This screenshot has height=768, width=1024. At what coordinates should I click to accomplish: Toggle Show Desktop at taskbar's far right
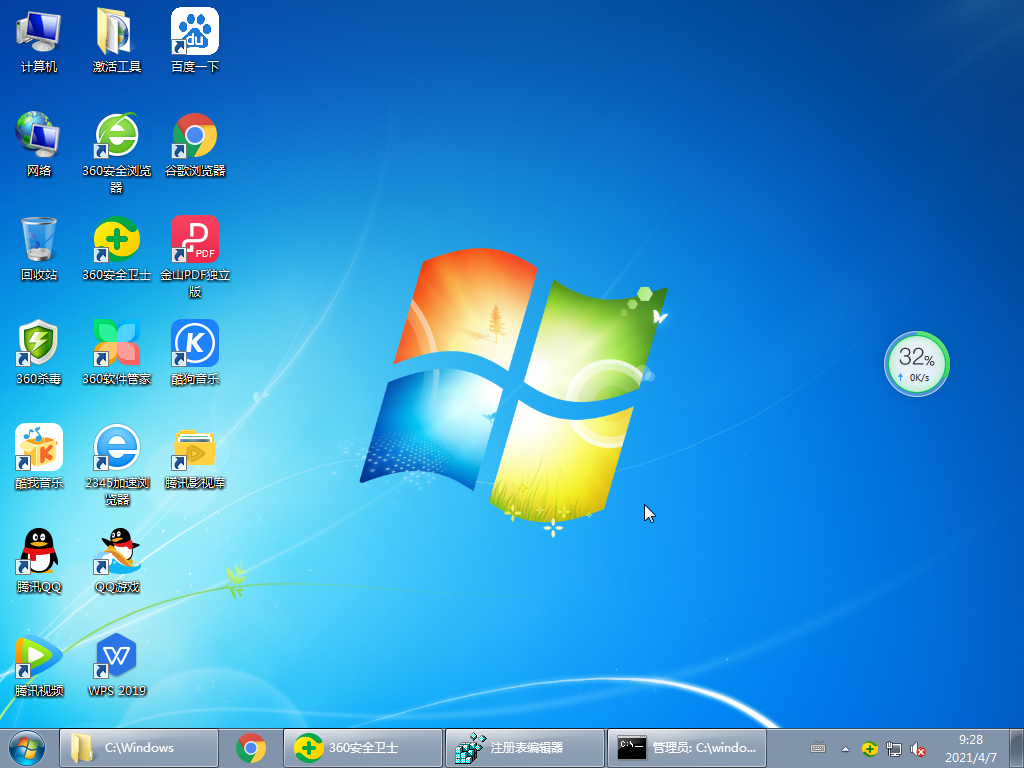[x=1018, y=747]
